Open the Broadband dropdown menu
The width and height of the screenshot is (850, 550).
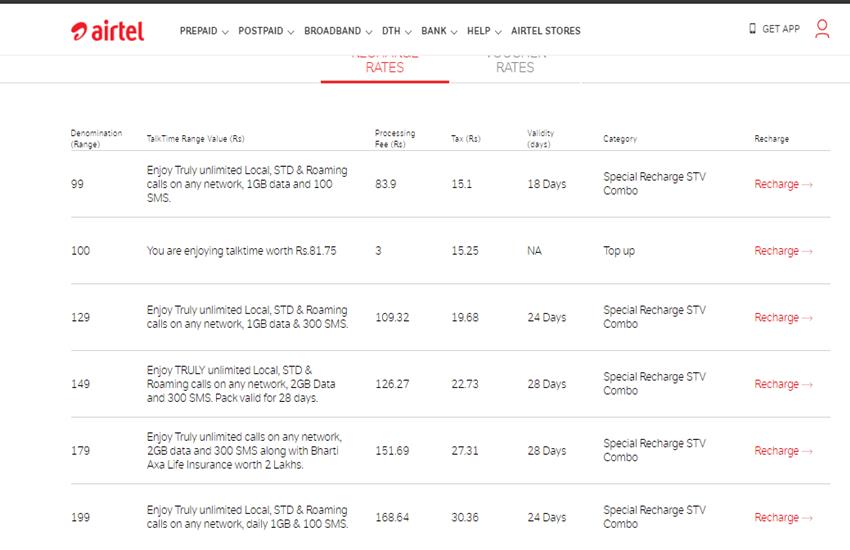[337, 31]
